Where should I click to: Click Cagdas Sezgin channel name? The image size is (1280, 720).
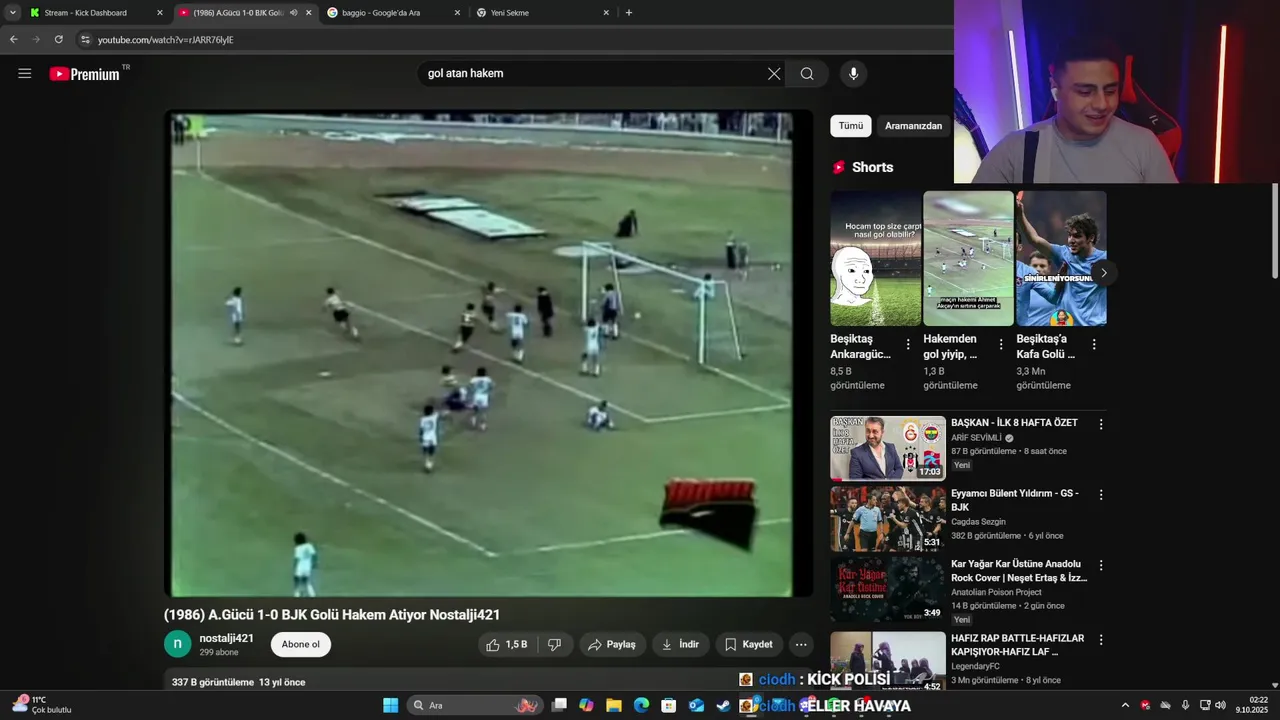[x=978, y=522]
